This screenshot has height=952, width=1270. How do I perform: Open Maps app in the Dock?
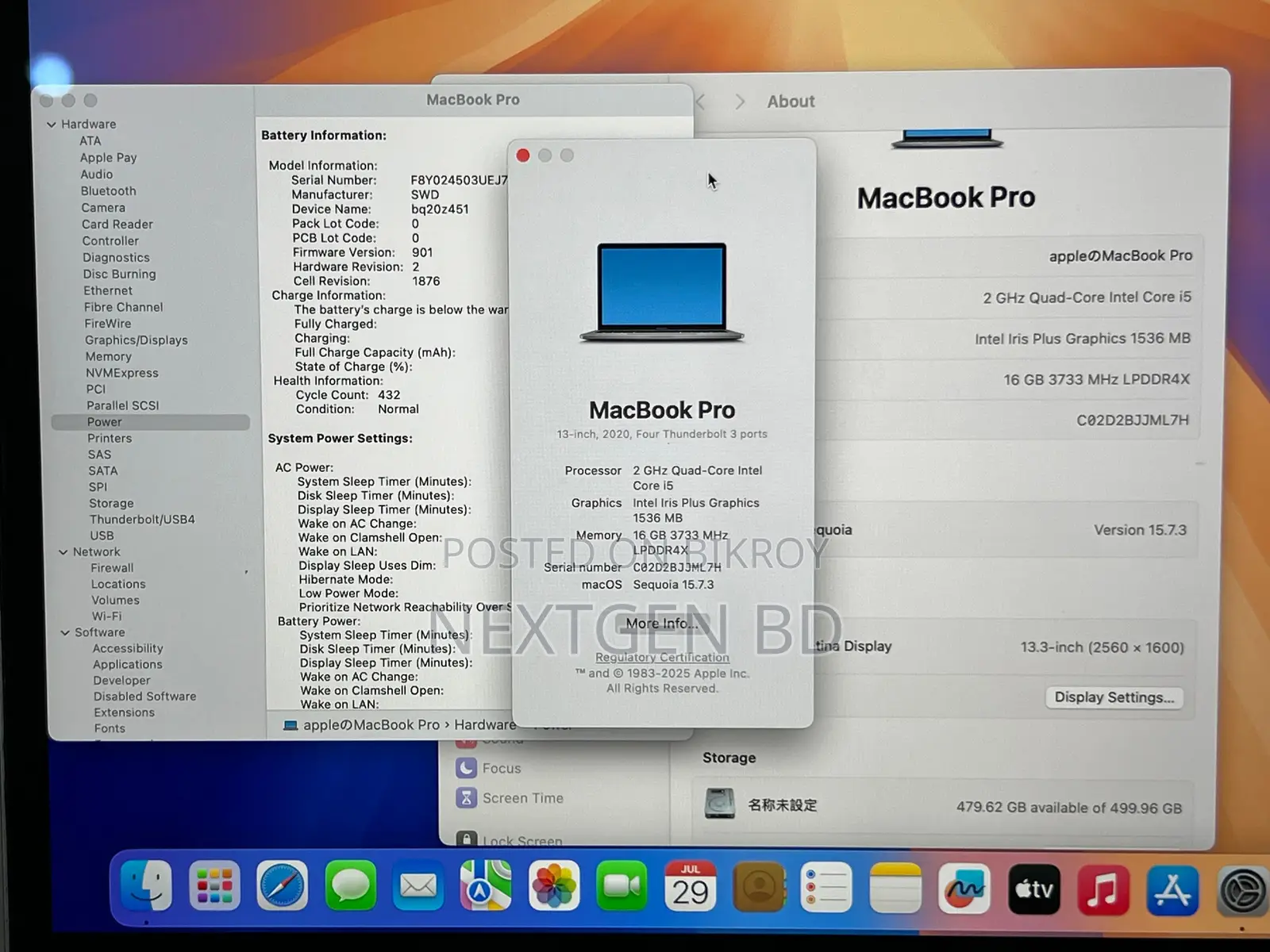click(486, 885)
